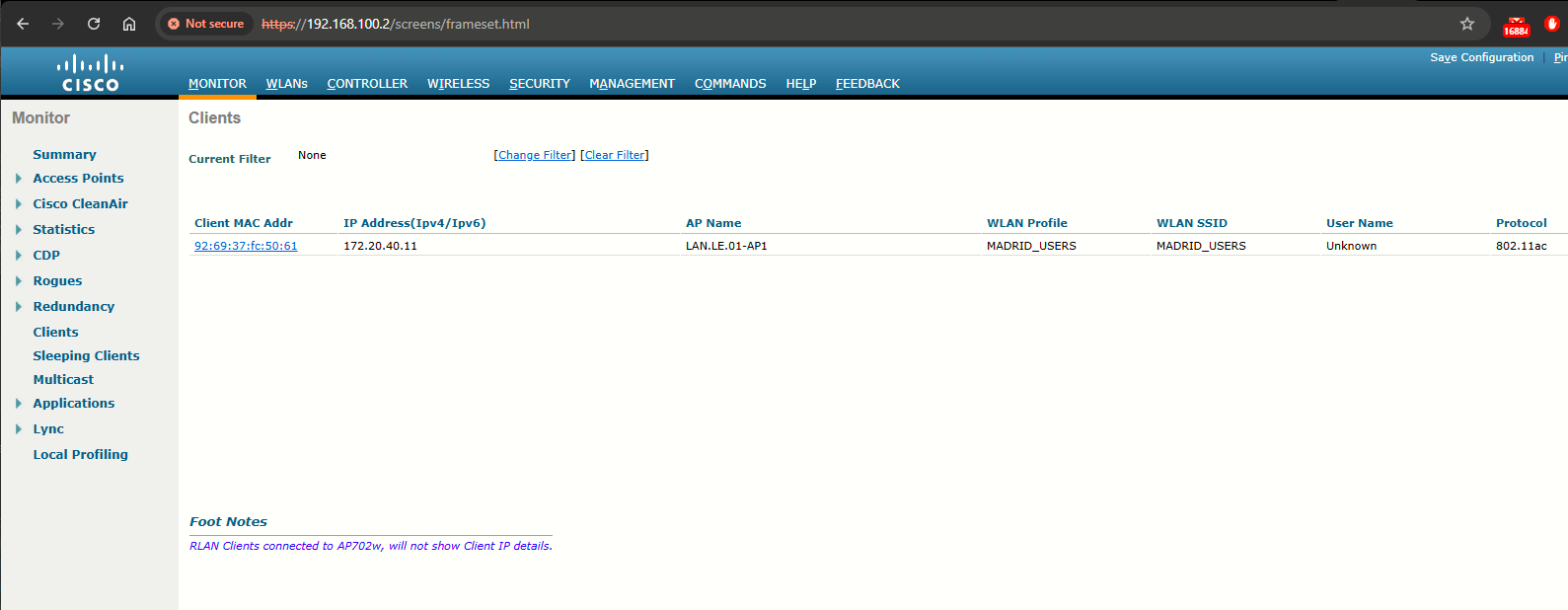Open browser home page icon
The height and width of the screenshot is (610, 1568).
[x=129, y=24]
